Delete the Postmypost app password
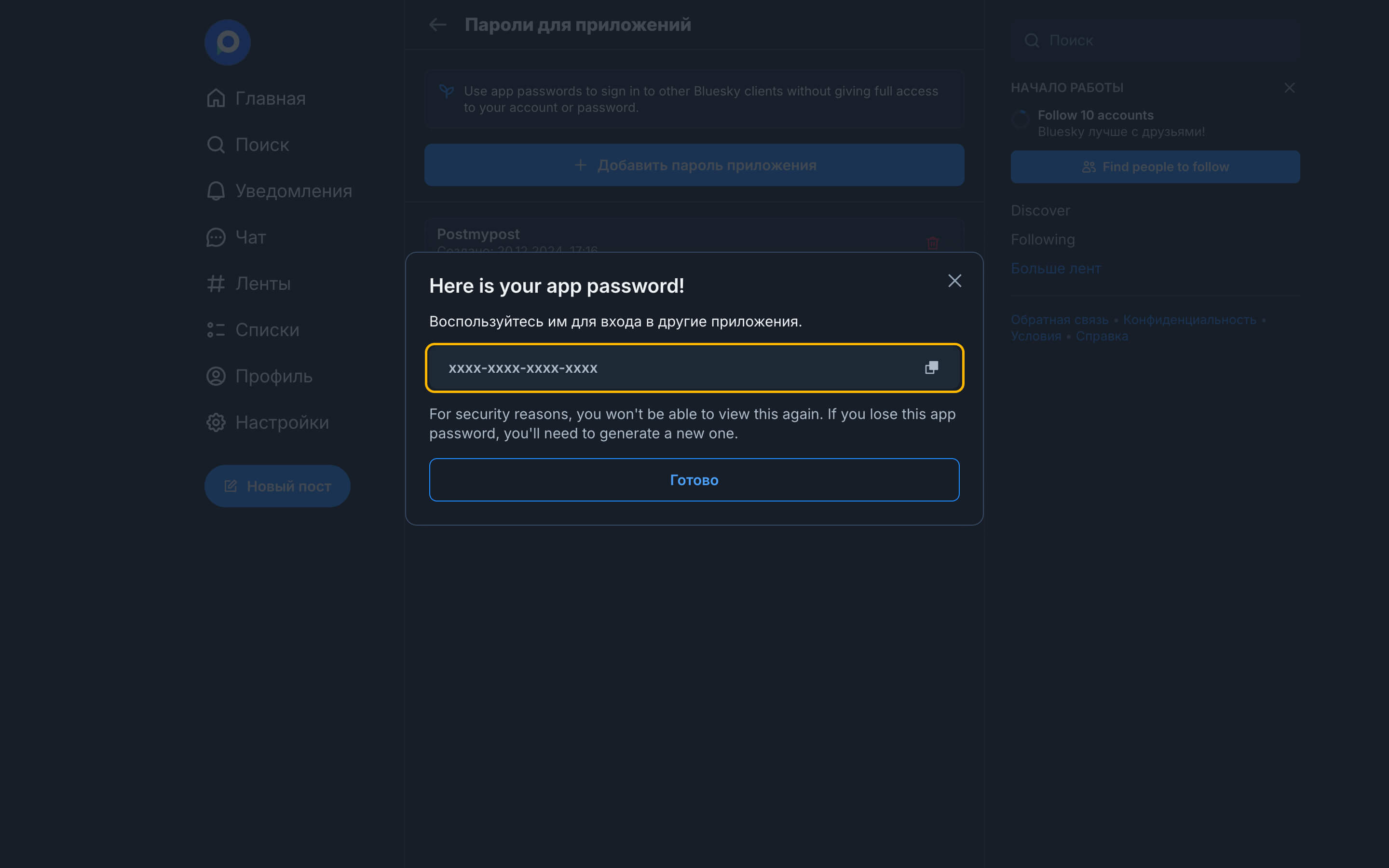This screenshot has height=868, width=1389. click(x=932, y=243)
